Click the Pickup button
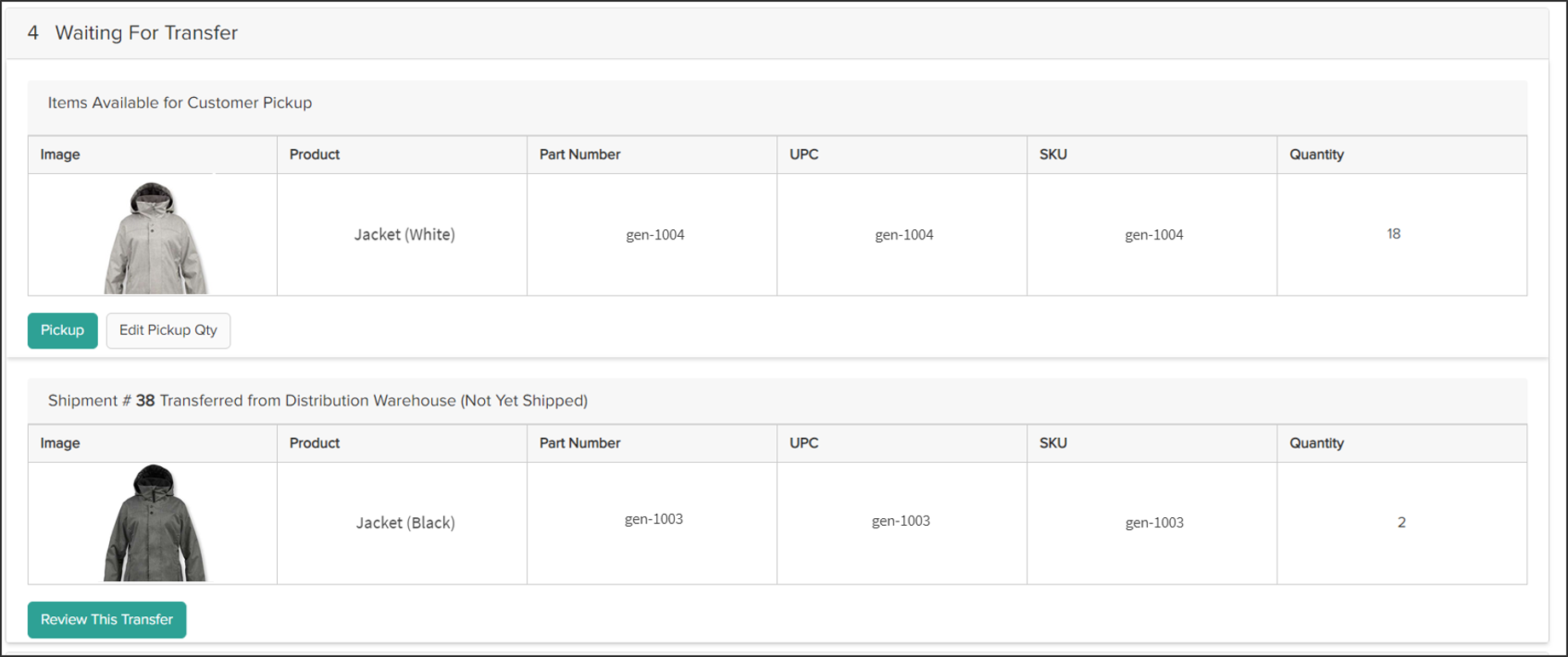1568x657 pixels. point(62,331)
